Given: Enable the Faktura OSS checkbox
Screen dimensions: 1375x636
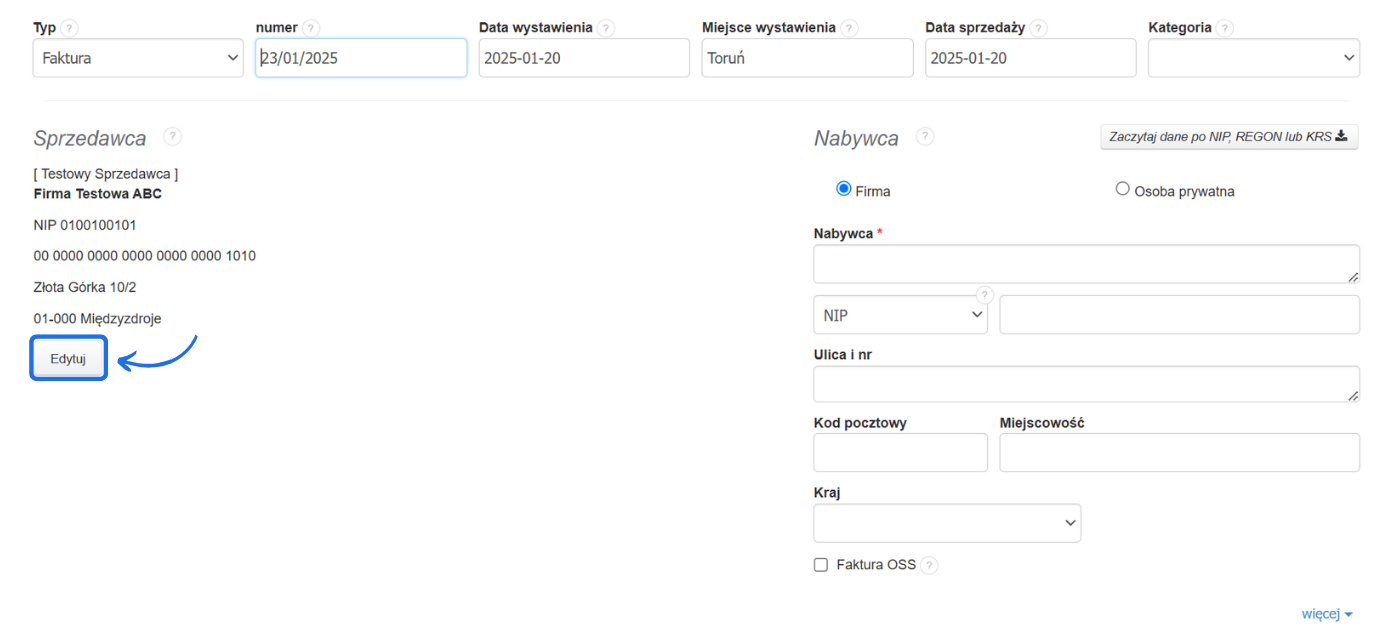Looking at the screenshot, I should [821, 565].
